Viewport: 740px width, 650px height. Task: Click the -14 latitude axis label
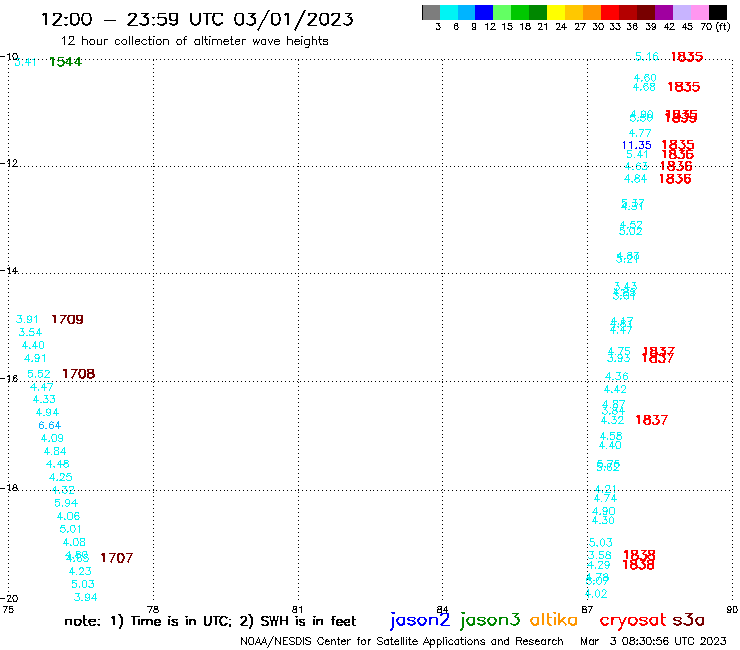coord(9,270)
